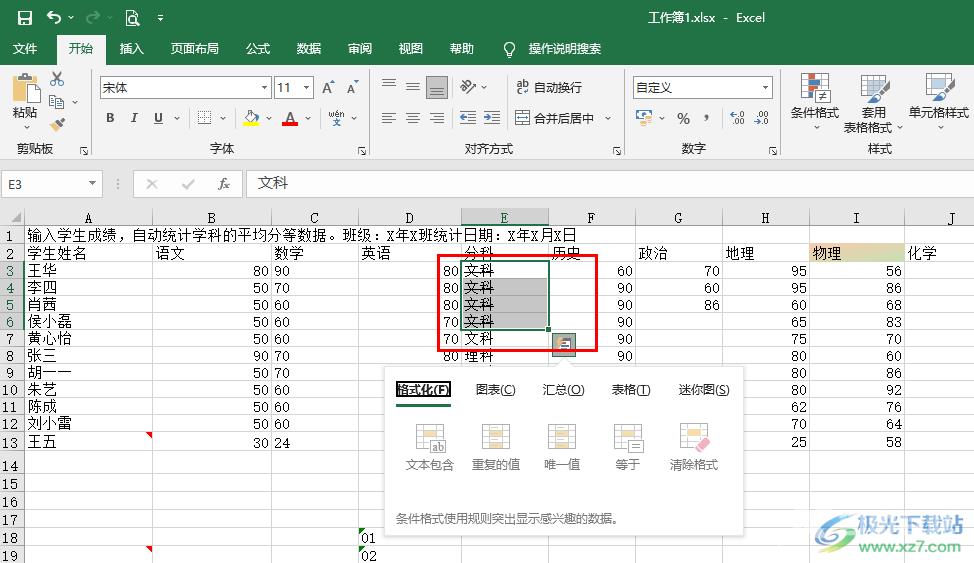Viewport: 974px width, 563px height.
Task: Choose 重复的值 formatting option
Action: tap(496, 447)
